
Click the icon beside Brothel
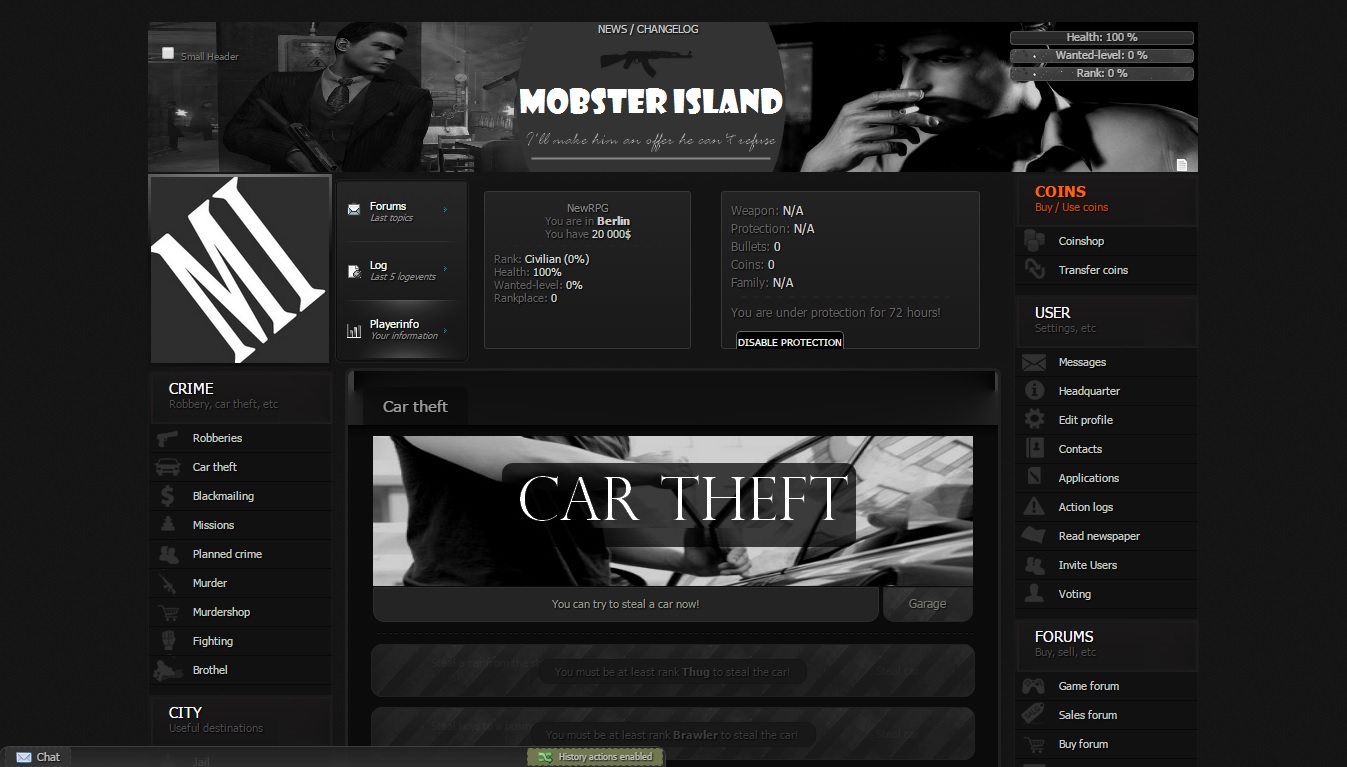click(166, 670)
